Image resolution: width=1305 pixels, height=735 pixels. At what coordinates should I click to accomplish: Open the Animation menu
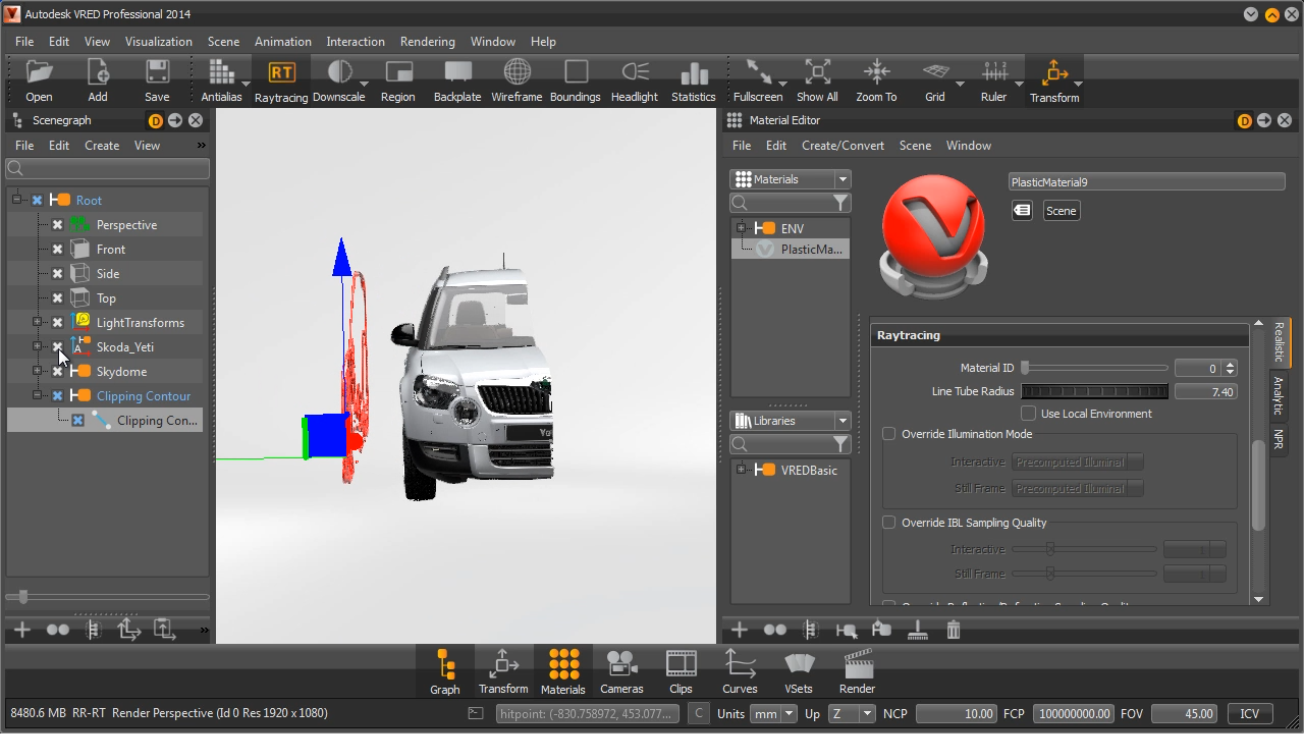[283, 42]
